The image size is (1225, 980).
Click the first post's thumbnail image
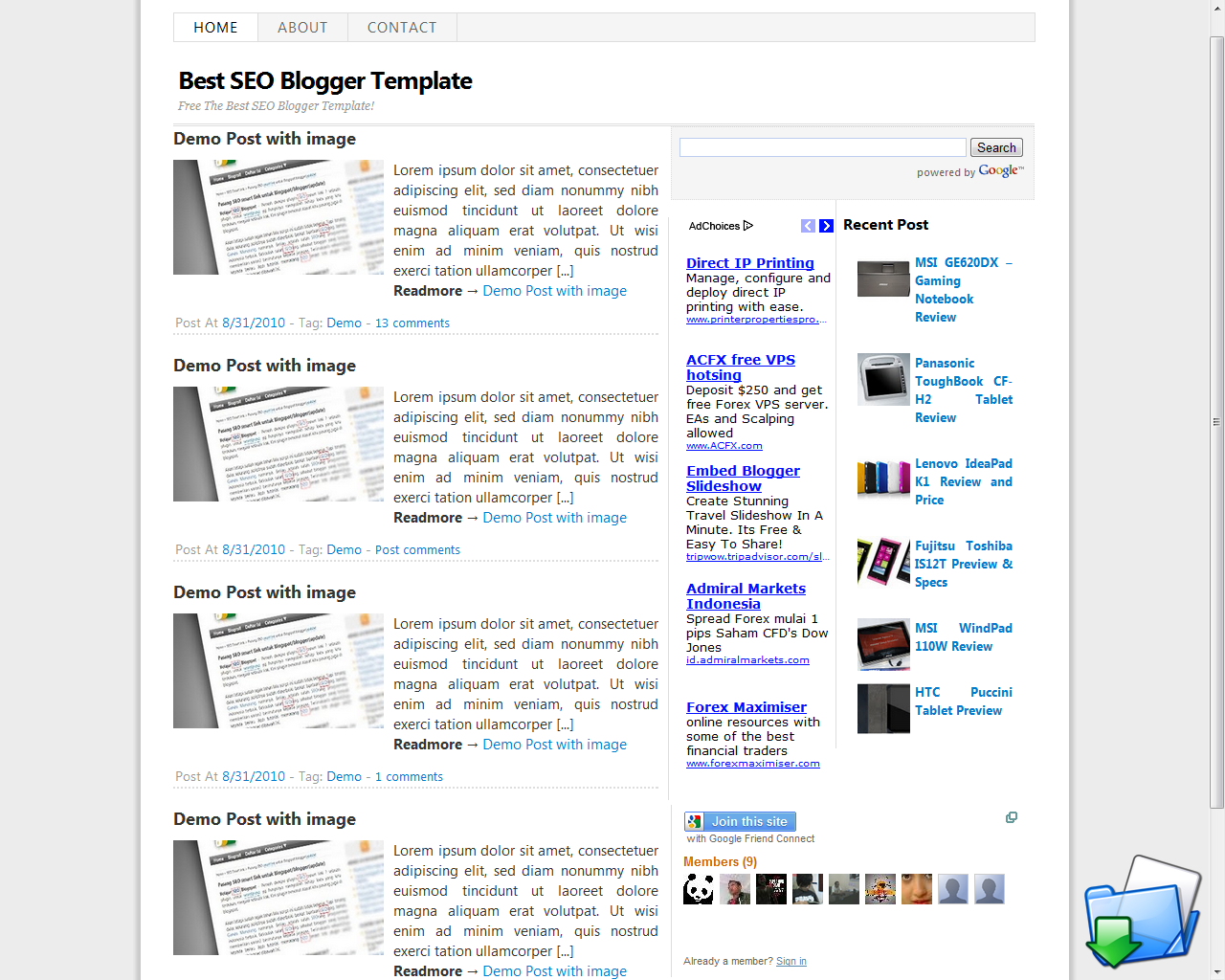(278, 217)
